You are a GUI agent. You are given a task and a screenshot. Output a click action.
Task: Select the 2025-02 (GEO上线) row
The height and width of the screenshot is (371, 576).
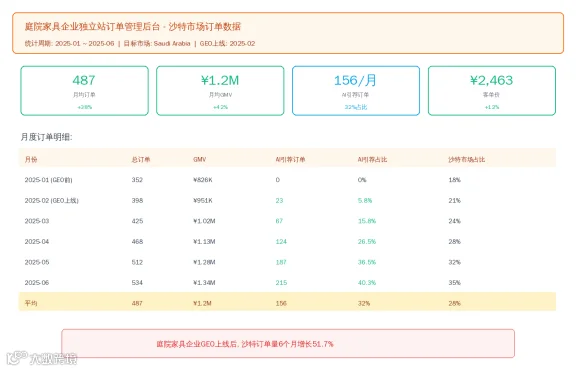coord(287,201)
